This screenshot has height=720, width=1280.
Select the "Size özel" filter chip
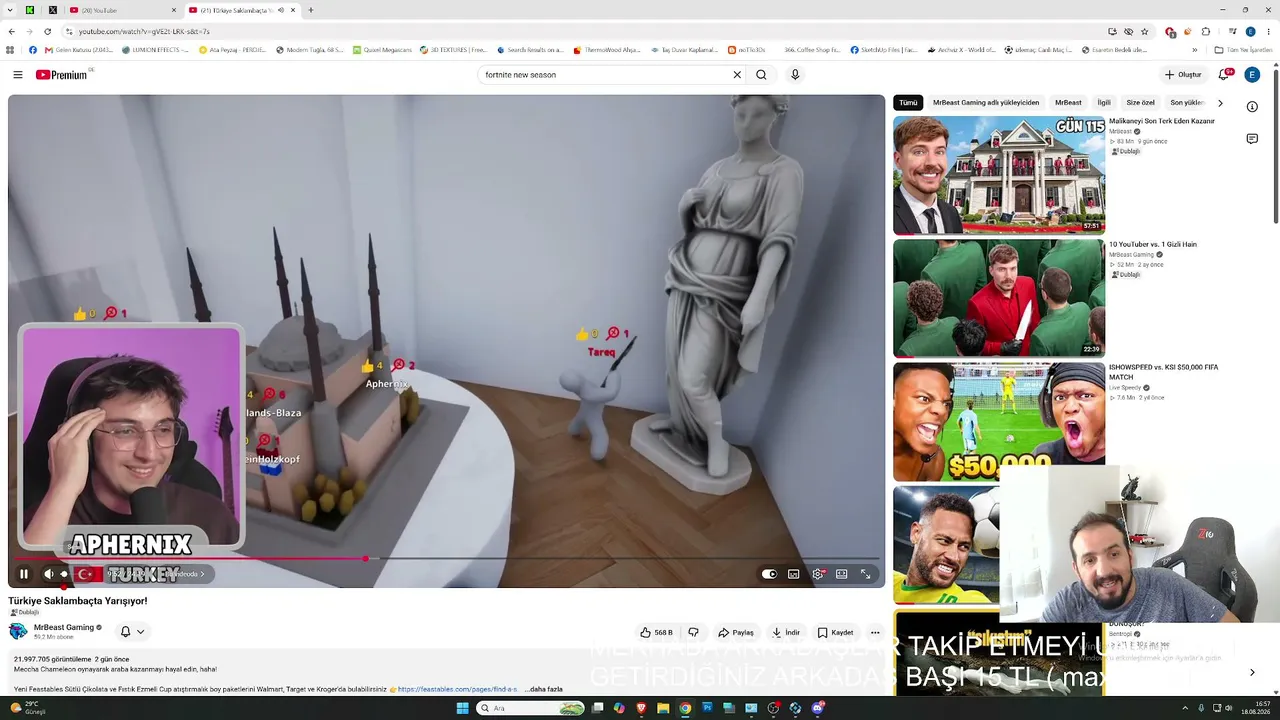coord(1141,103)
